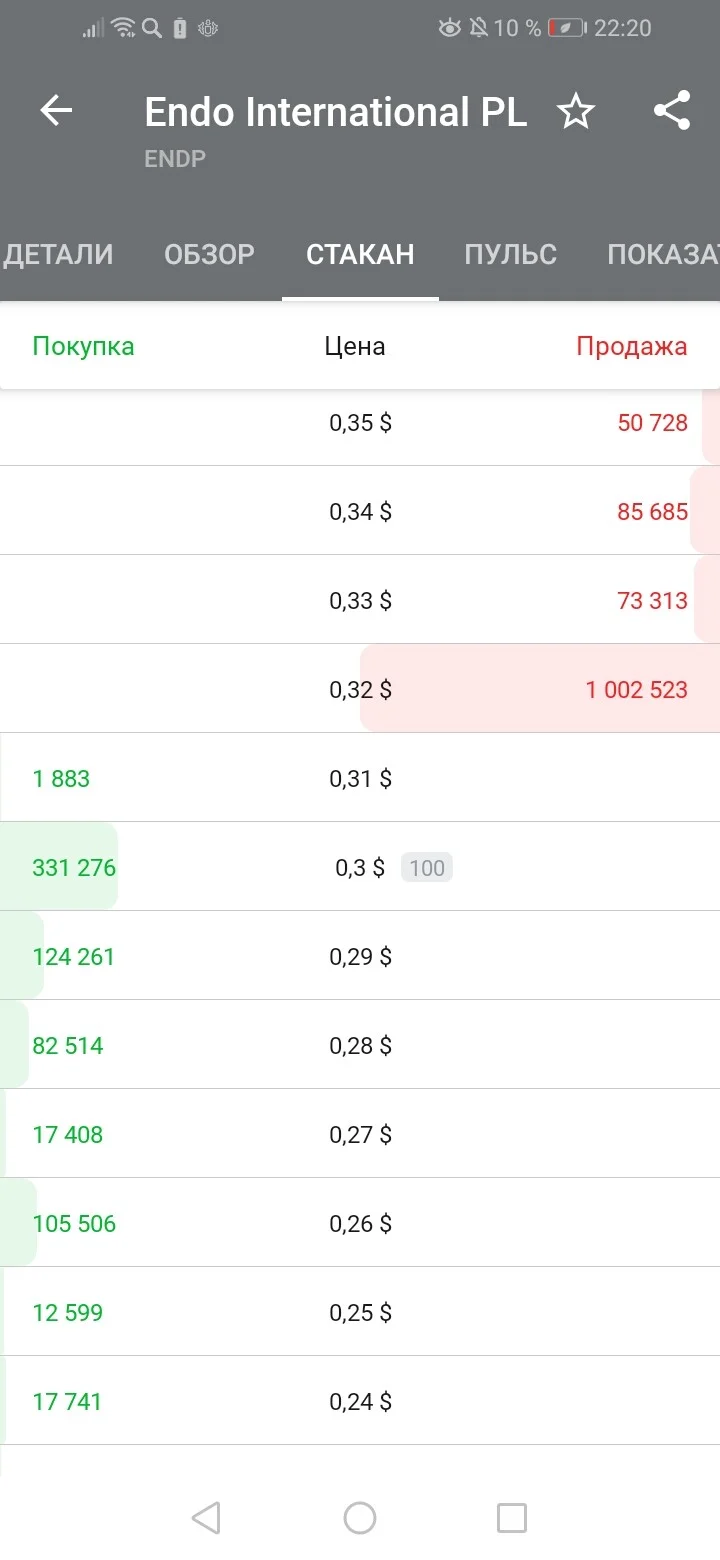
Task: Select the 0,24 $ buy row
Action: coord(360,1401)
